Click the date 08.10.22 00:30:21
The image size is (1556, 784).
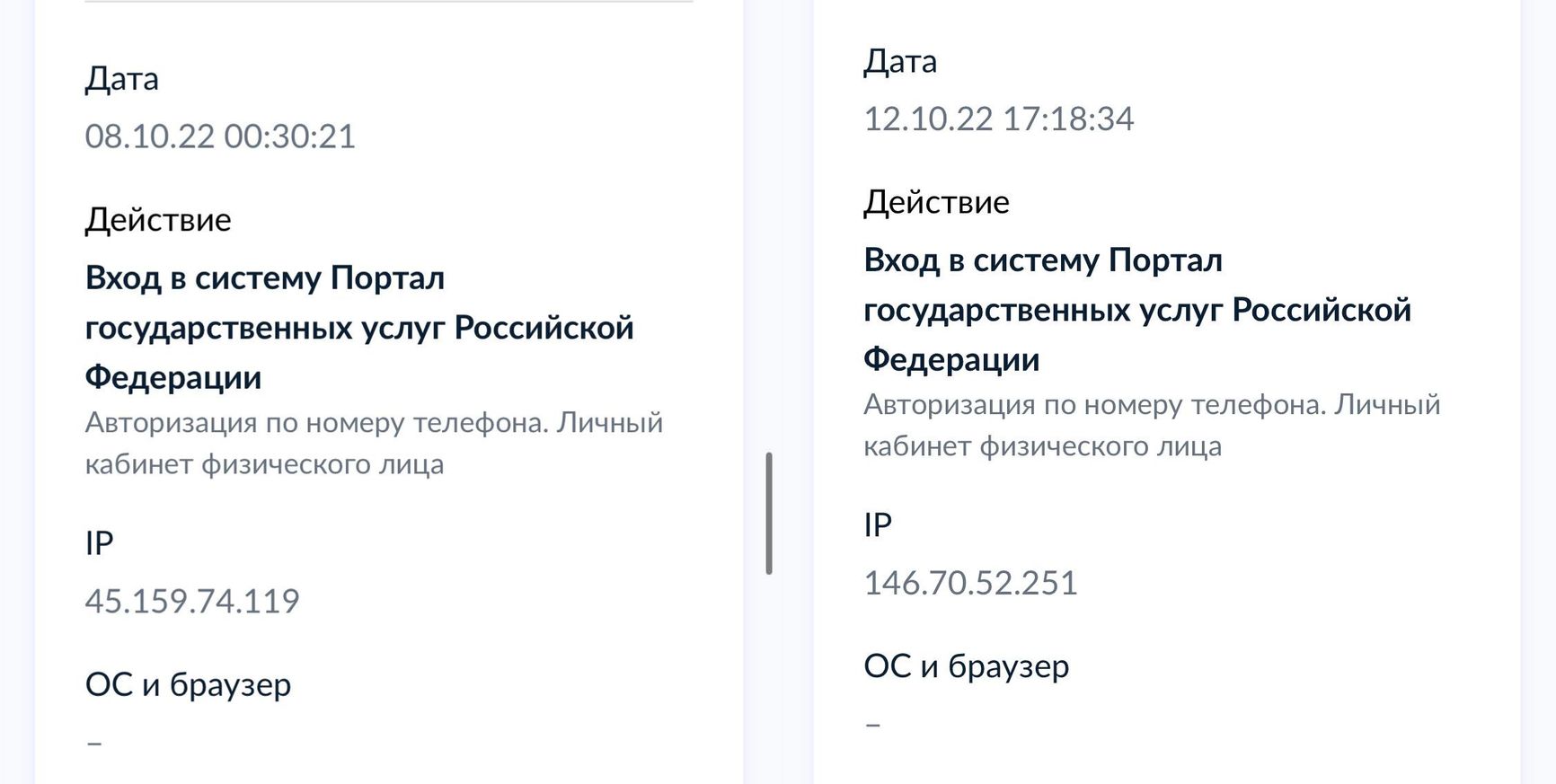pyautogui.click(x=220, y=137)
